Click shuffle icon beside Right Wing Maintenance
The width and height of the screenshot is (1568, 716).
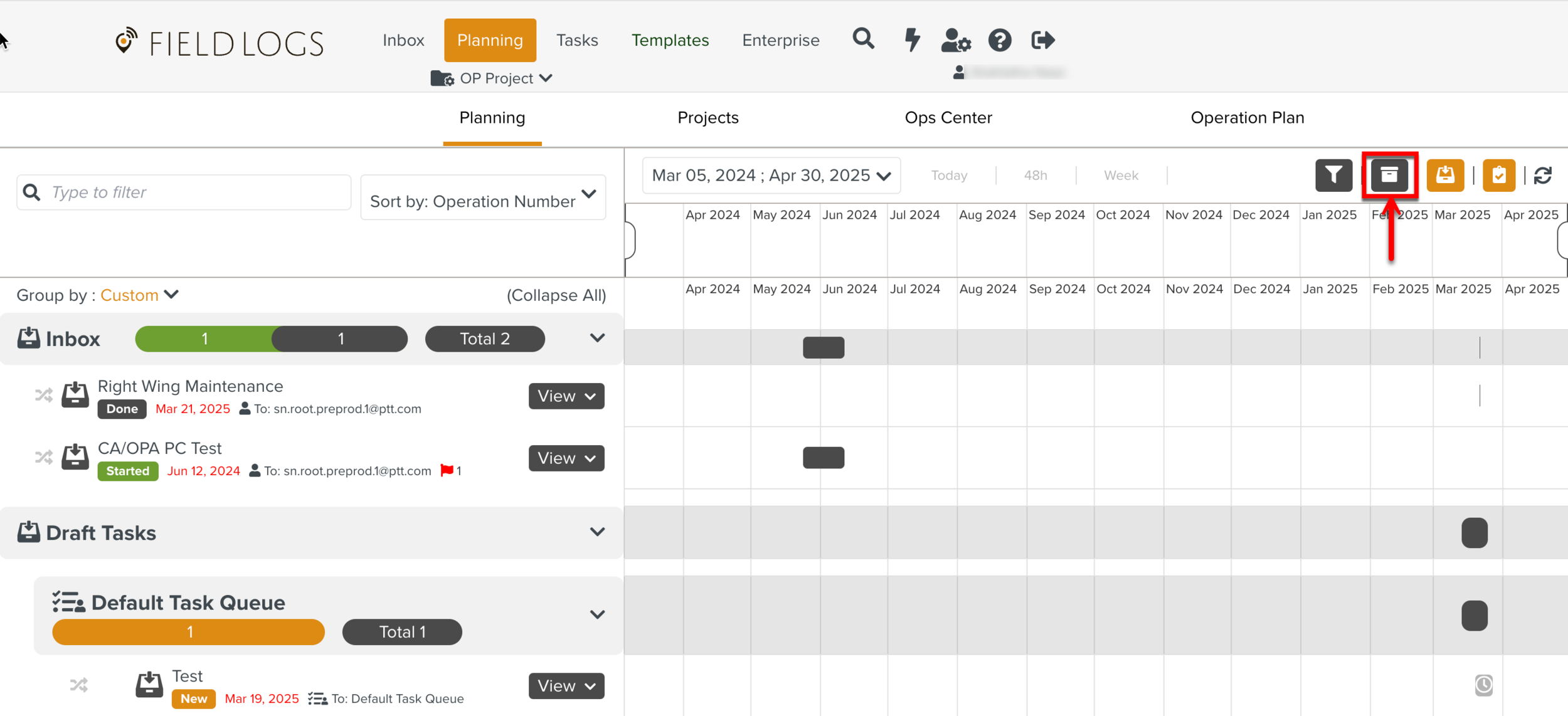pyautogui.click(x=44, y=395)
